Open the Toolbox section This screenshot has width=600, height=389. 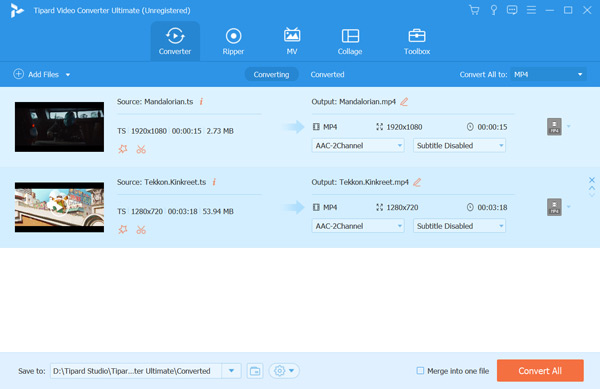coord(417,42)
